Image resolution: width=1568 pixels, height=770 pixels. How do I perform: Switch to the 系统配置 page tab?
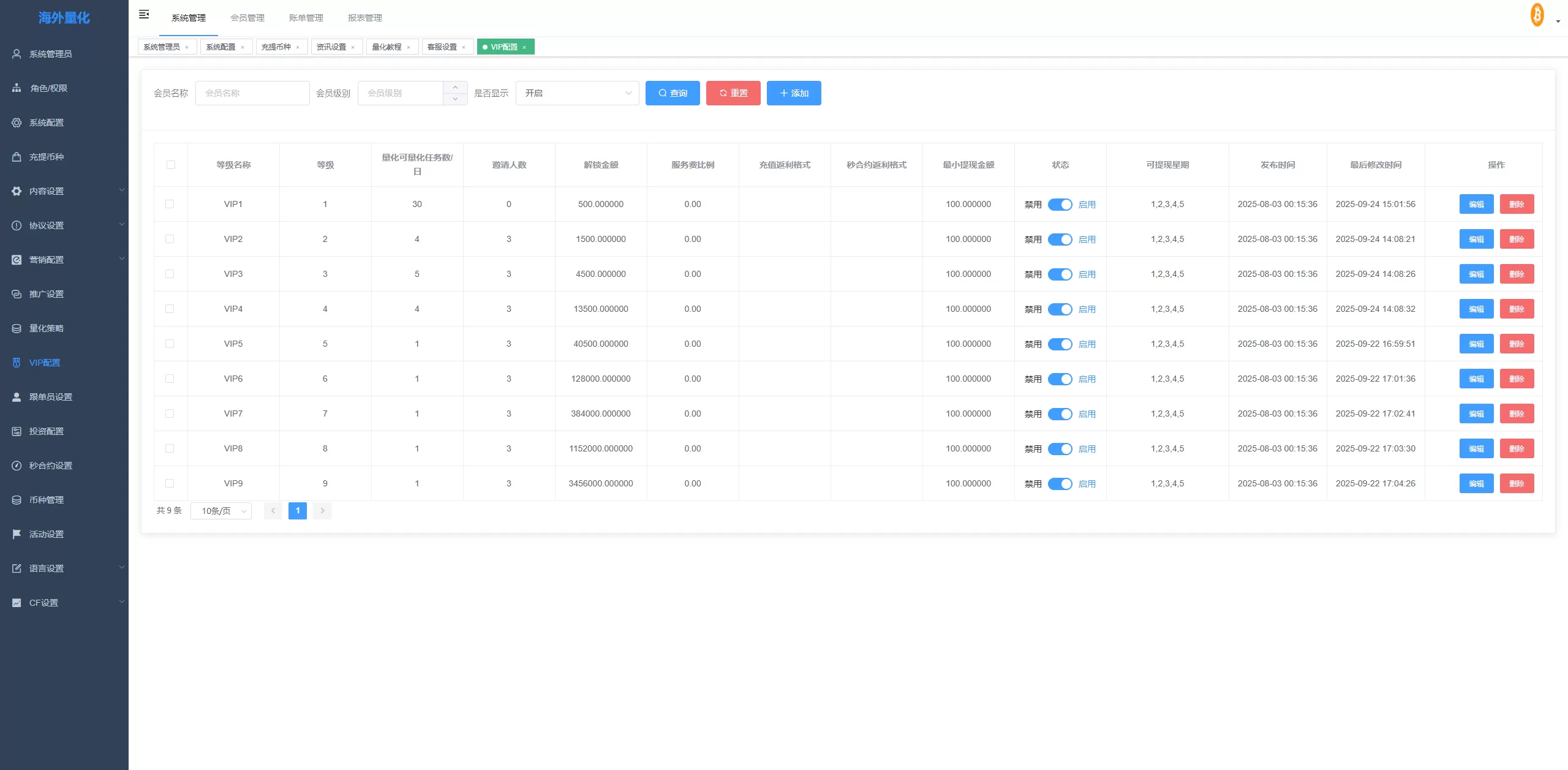point(221,47)
